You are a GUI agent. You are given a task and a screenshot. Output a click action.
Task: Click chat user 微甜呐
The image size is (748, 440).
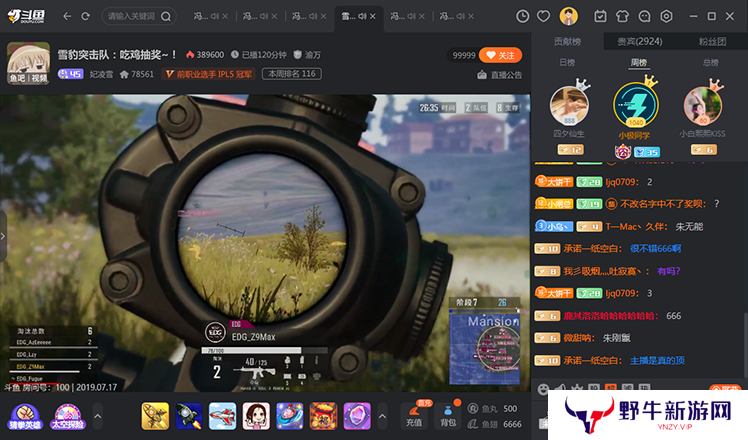pos(579,338)
